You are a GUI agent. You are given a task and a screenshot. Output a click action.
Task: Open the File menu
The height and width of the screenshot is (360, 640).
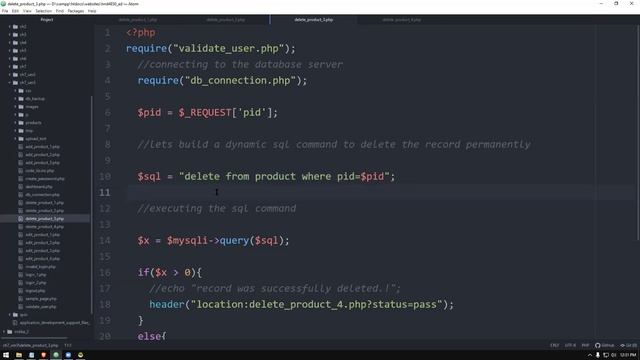pyautogui.click(x=5, y=11)
